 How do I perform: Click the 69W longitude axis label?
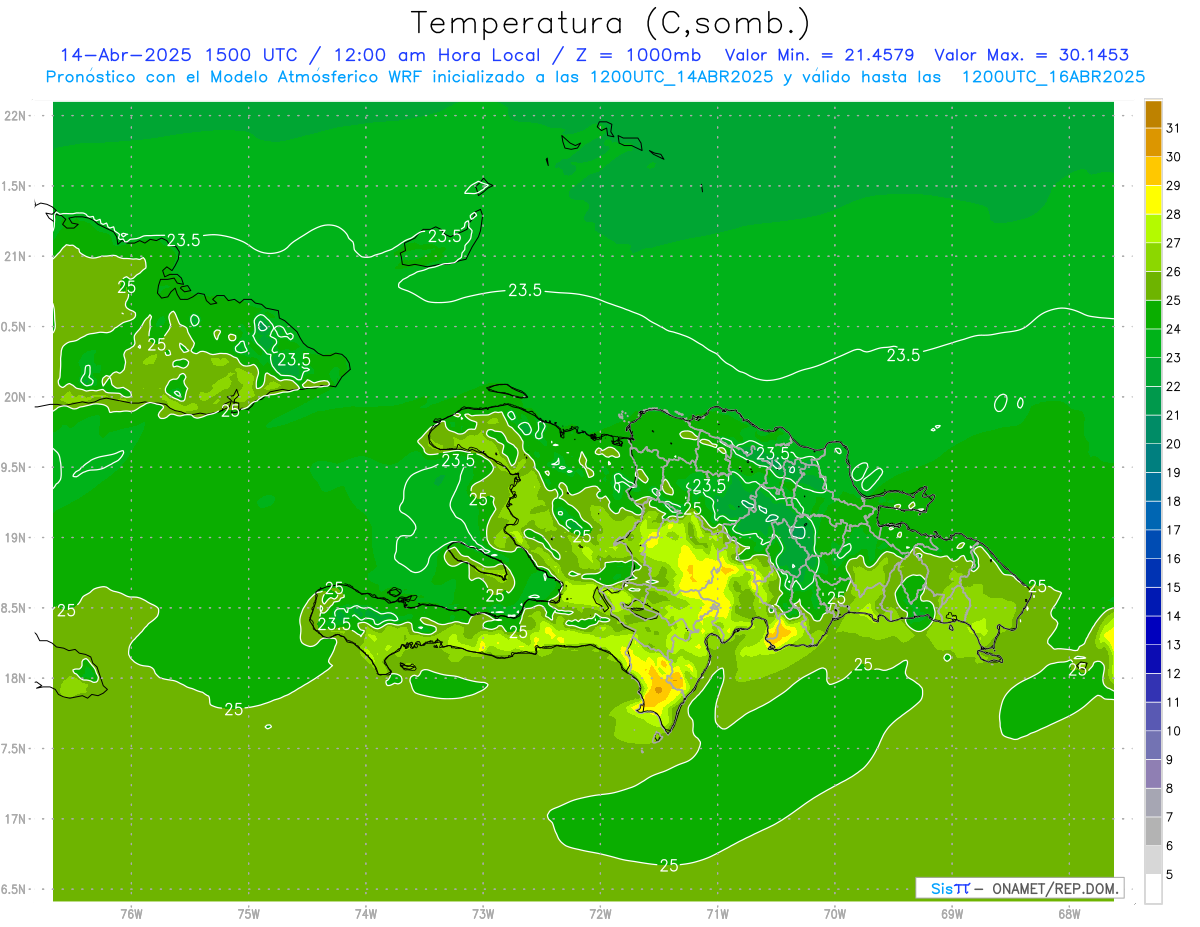click(952, 914)
